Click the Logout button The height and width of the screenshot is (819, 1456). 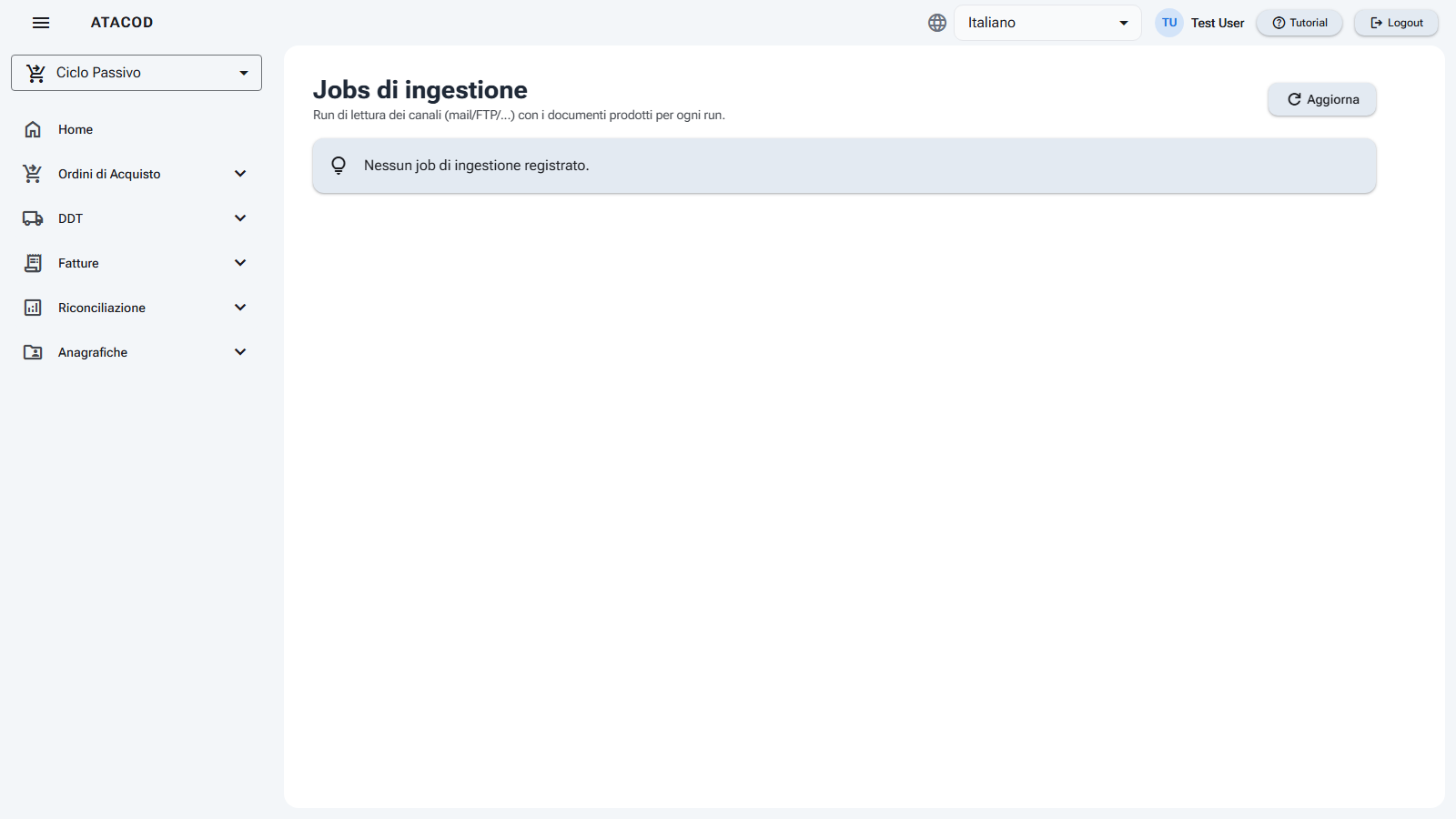pyautogui.click(x=1397, y=23)
